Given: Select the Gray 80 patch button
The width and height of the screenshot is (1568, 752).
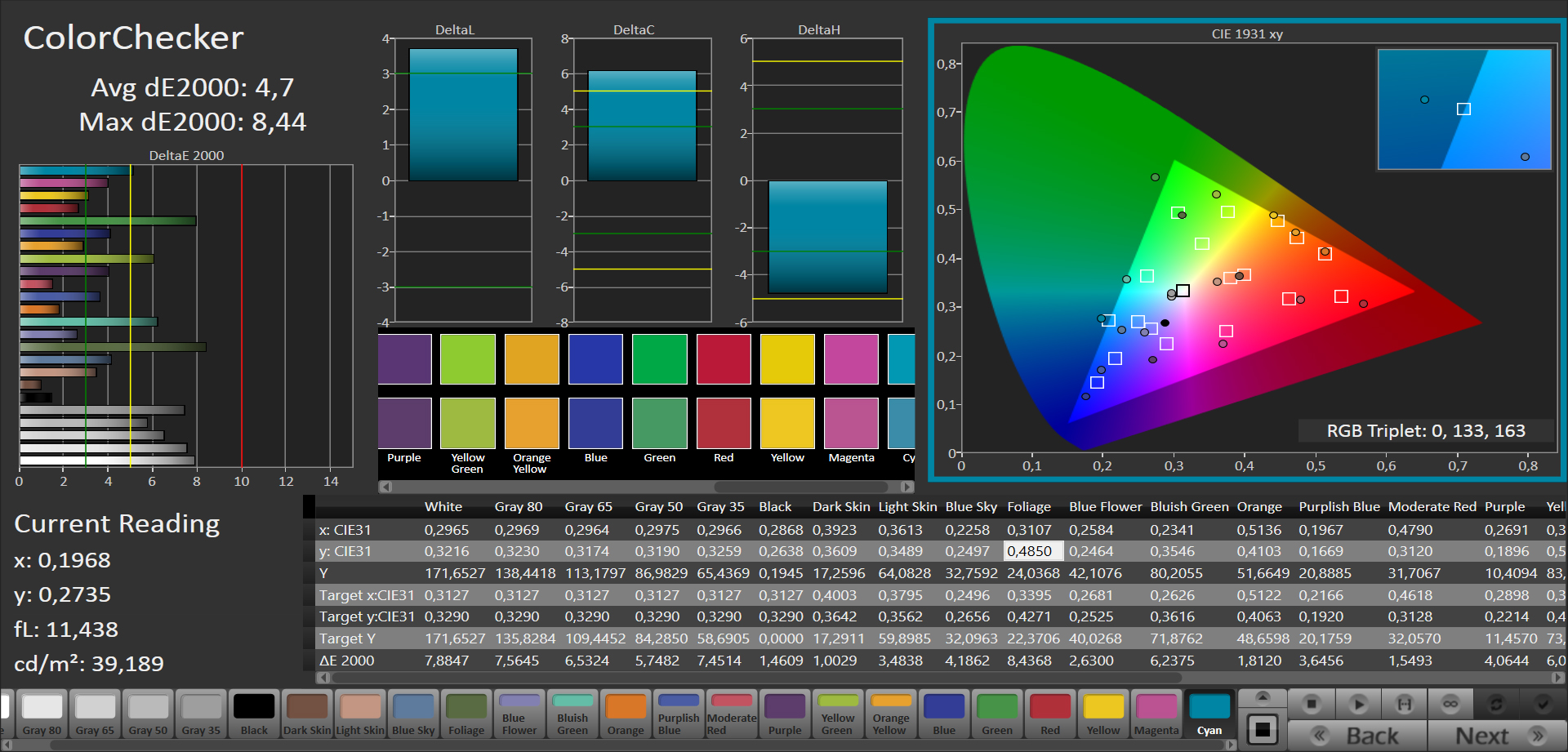Looking at the screenshot, I should coord(42,714).
